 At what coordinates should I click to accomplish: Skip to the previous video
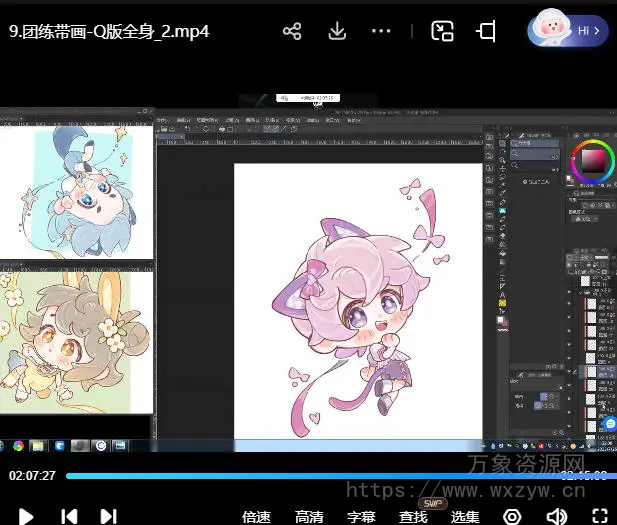tap(69, 516)
